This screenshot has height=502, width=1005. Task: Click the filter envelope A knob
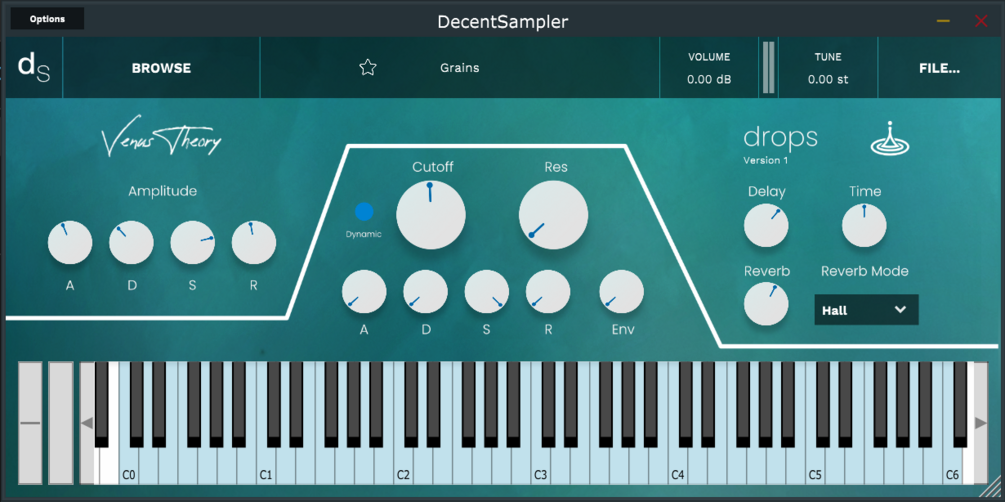pyautogui.click(x=364, y=292)
